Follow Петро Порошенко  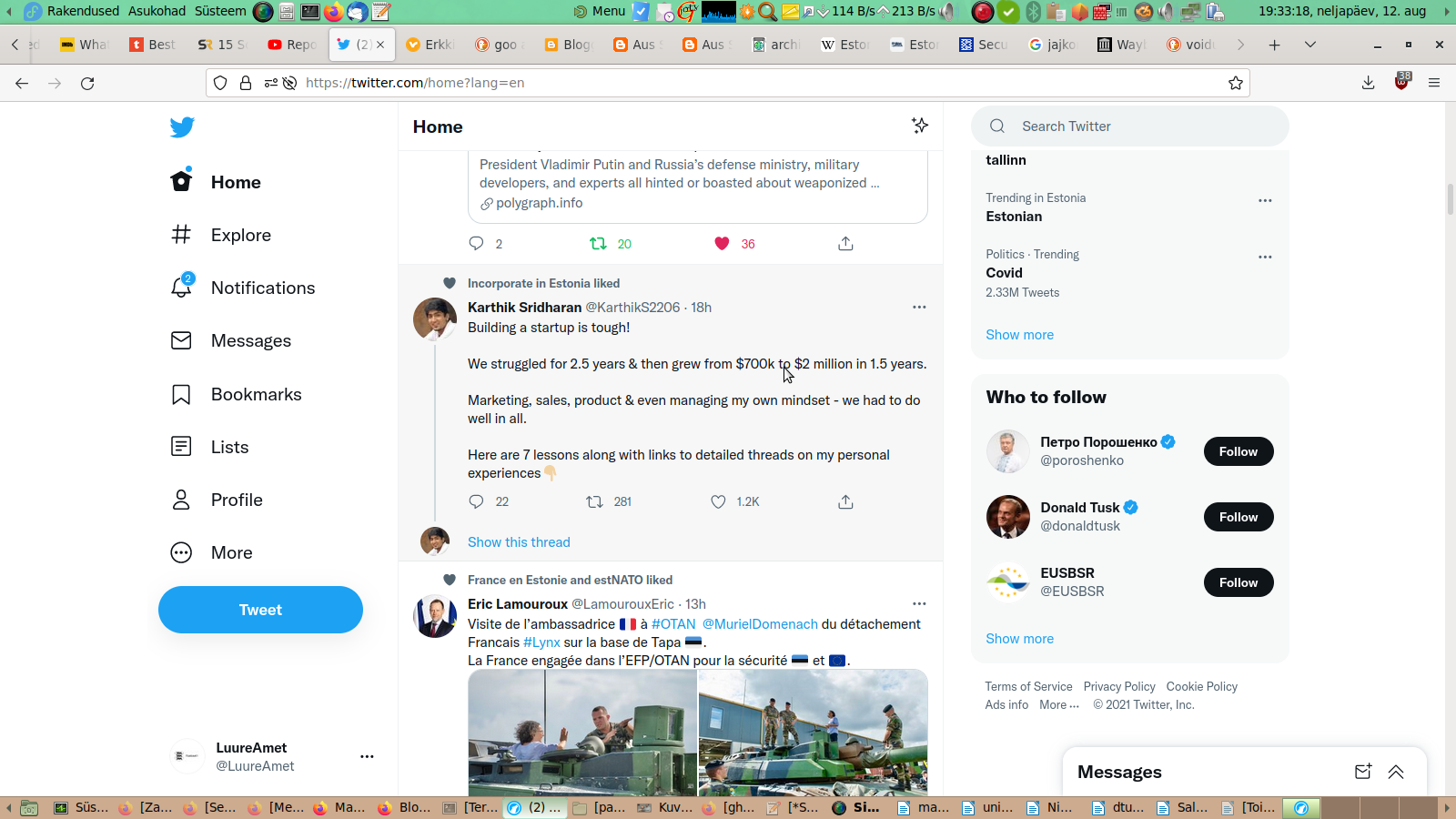1239,451
